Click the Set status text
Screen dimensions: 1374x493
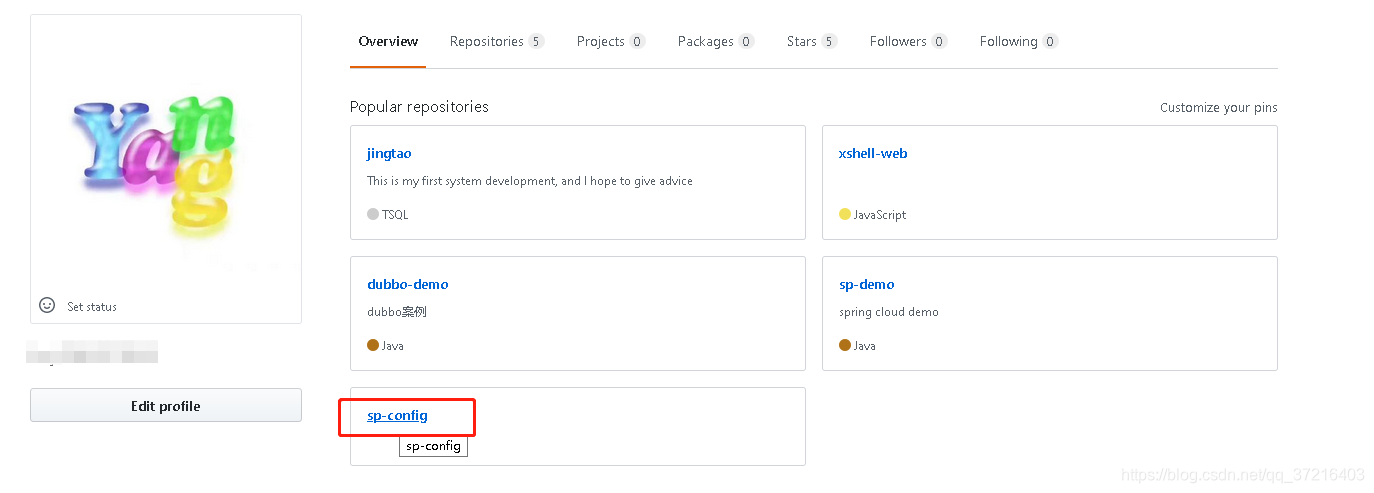click(x=92, y=307)
